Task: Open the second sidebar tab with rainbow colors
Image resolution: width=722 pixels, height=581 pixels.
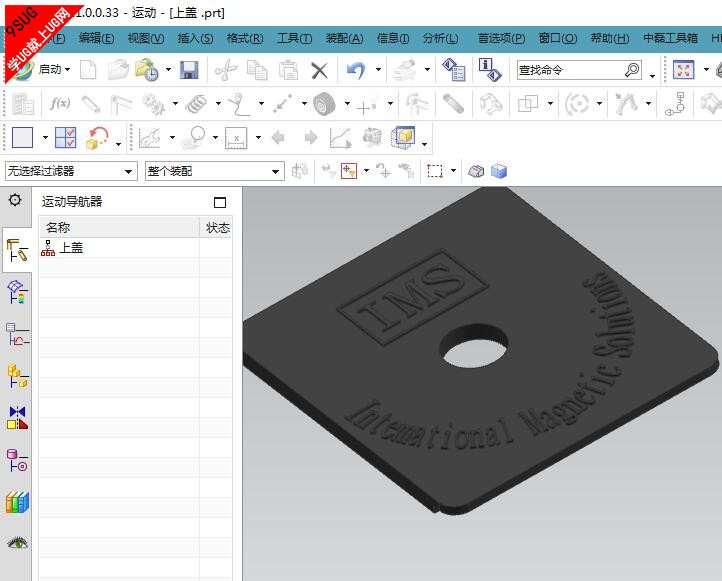Action: click(x=17, y=292)
